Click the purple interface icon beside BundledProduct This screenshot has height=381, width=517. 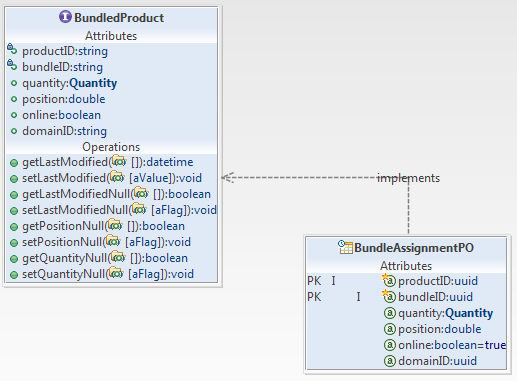(x=65, y=16)
